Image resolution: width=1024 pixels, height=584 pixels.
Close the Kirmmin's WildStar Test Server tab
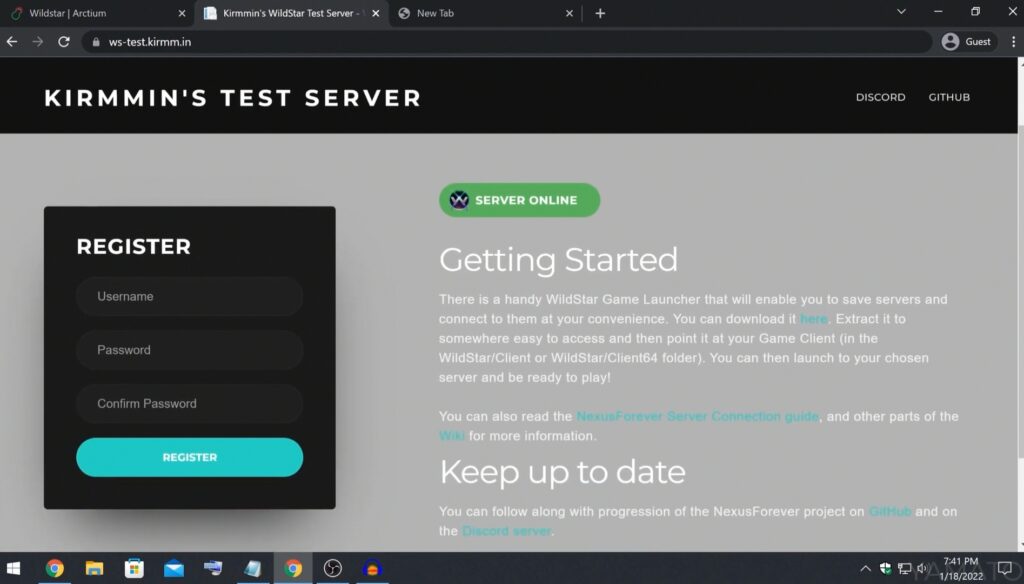coord(376,13)
